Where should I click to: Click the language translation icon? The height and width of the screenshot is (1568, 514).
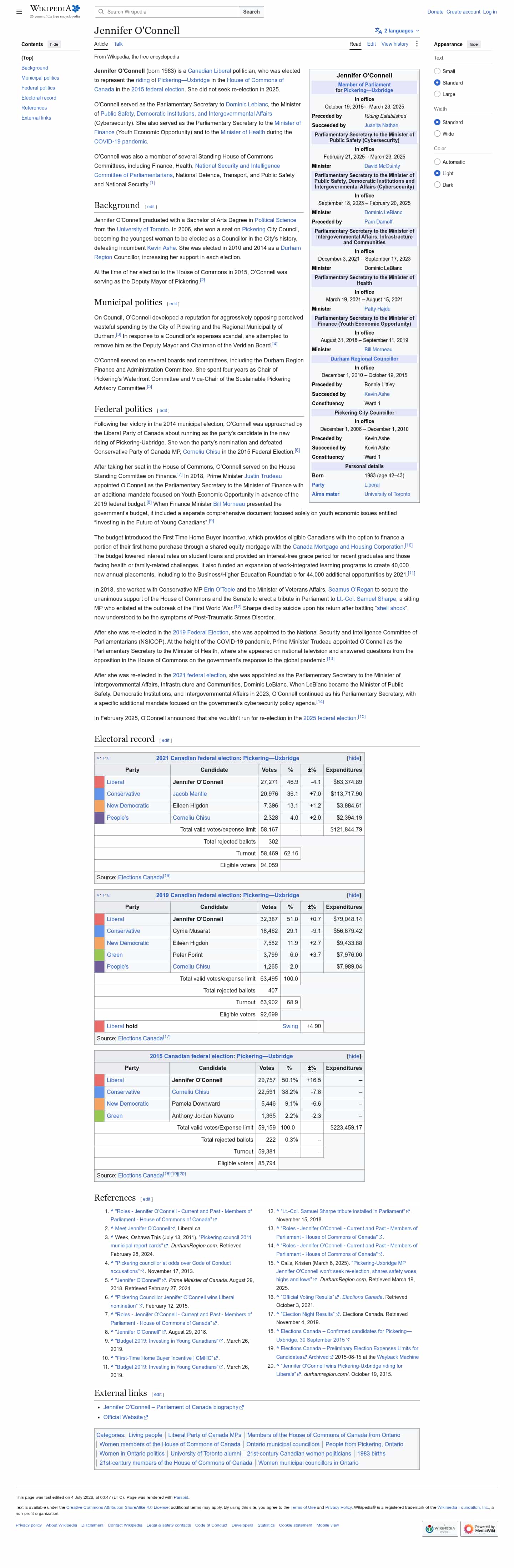(x=378, y=30)
